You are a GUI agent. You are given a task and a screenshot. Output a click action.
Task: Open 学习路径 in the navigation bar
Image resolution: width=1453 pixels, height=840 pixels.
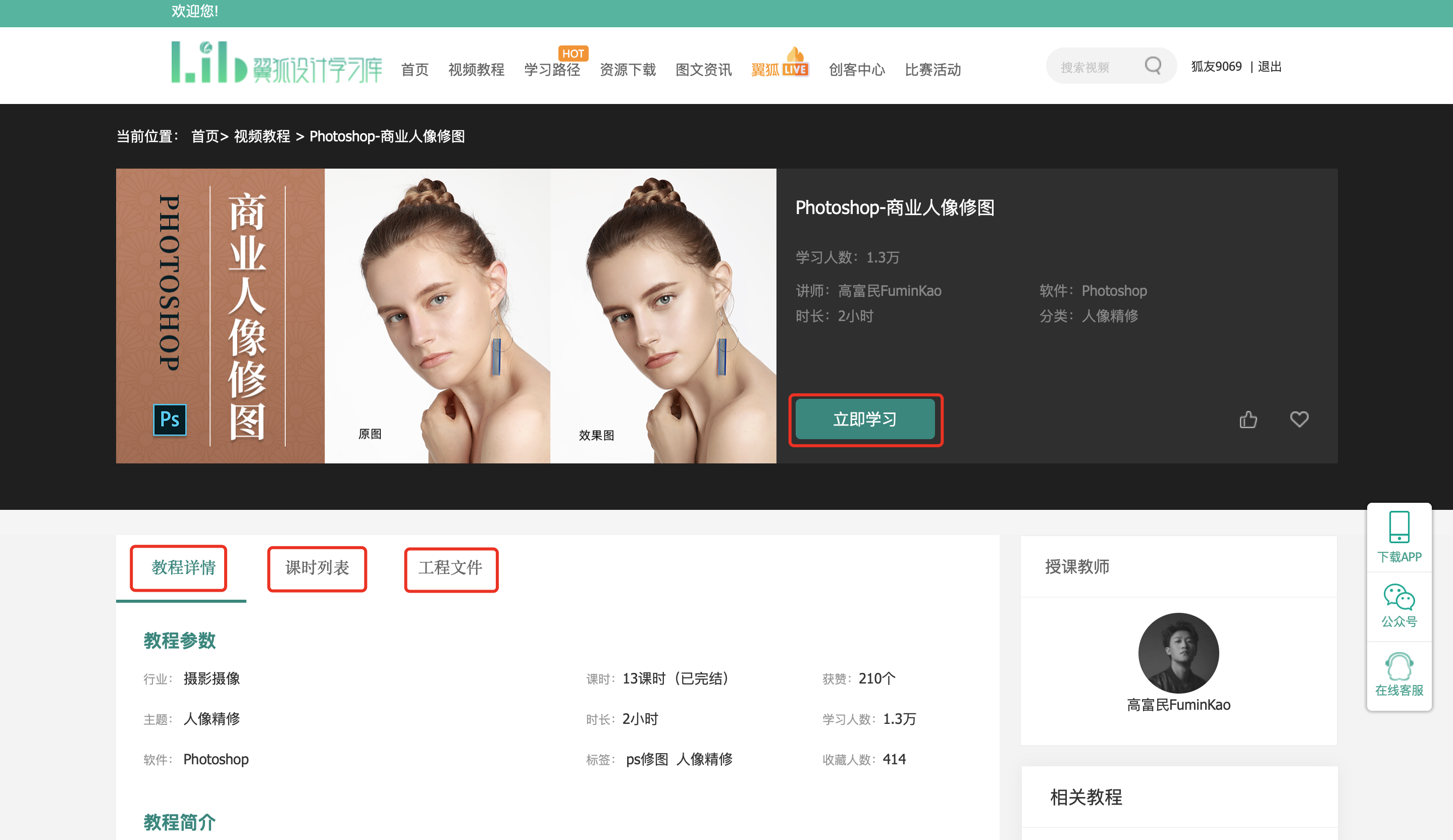click(x=552, y=70)
